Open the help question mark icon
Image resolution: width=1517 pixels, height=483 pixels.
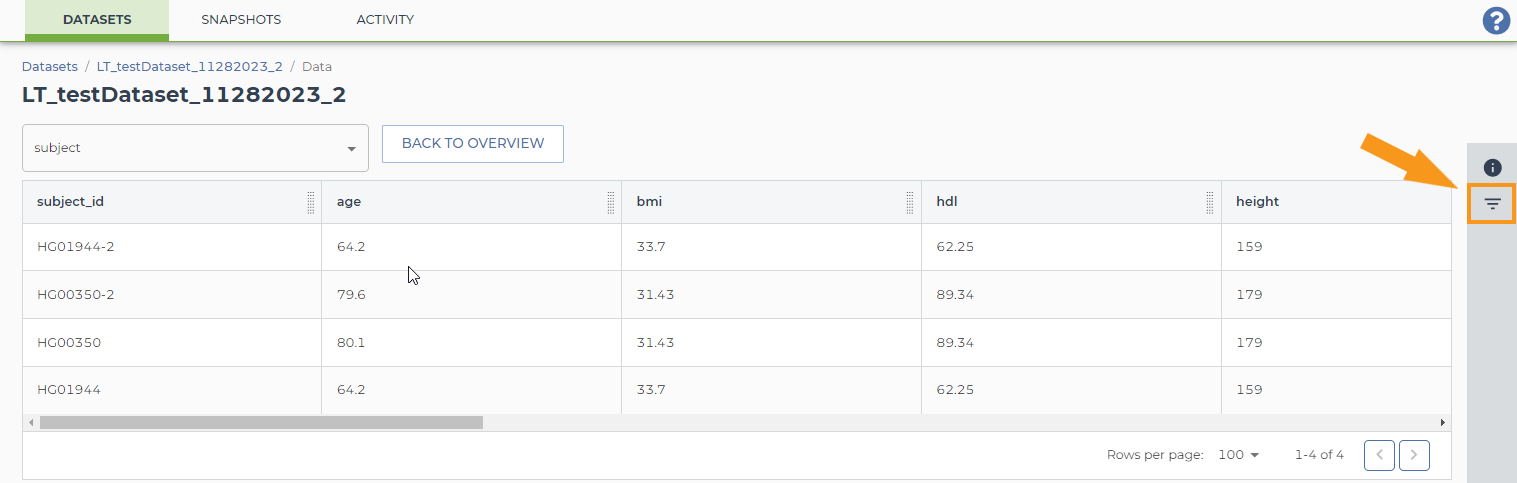point(1495,21)
